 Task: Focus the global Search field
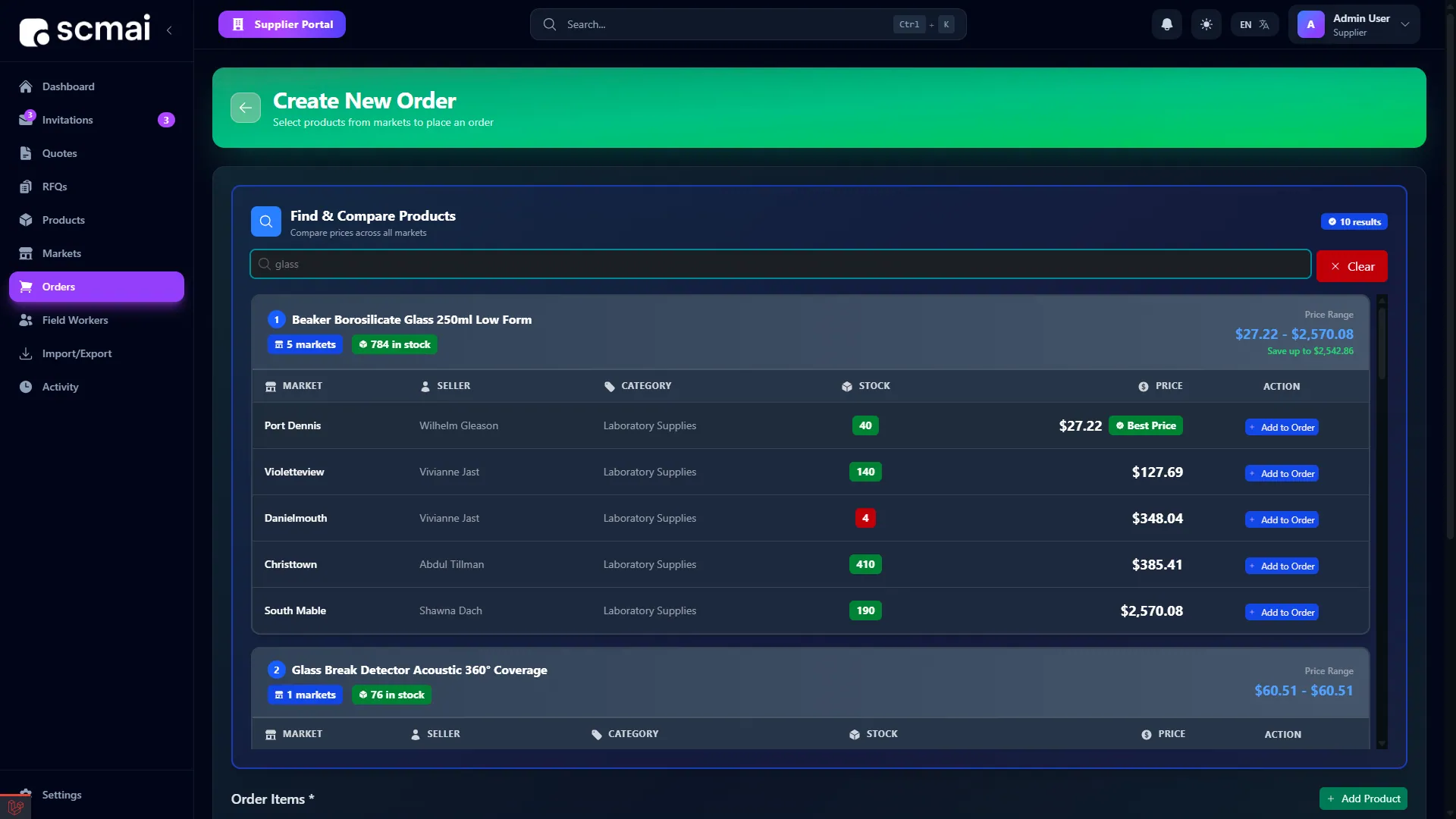coord(748,24)
